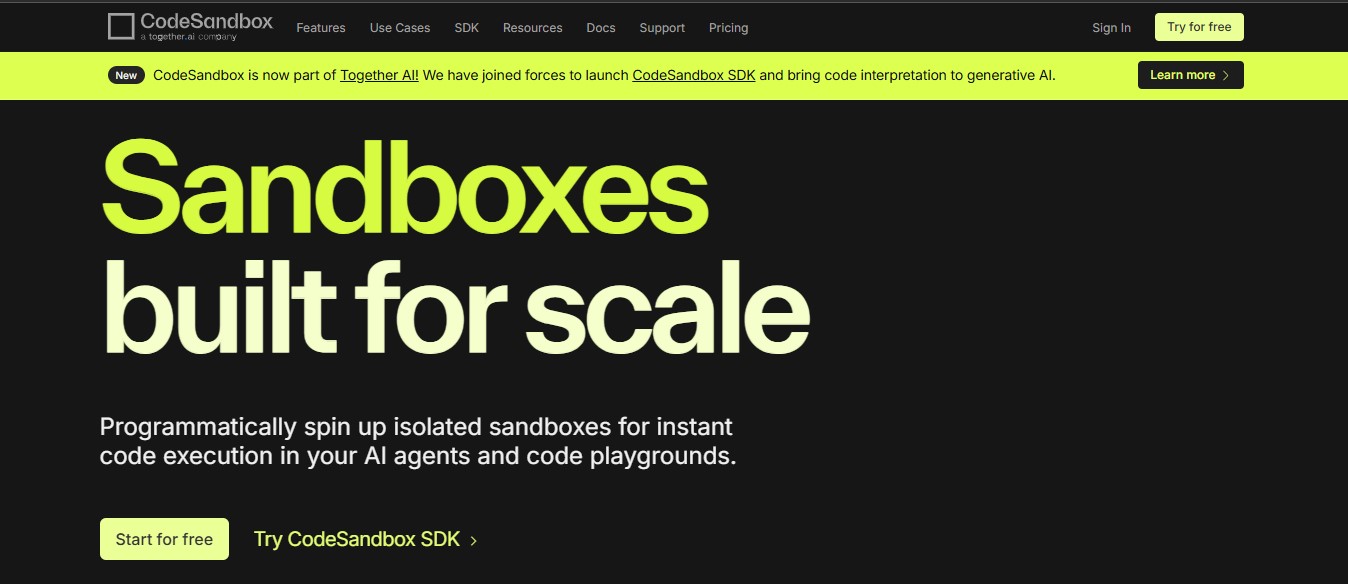Viewport: 1348px width, 585px height.
Task: Click Sign In in the header
Action: click(x=1111, y=28)
